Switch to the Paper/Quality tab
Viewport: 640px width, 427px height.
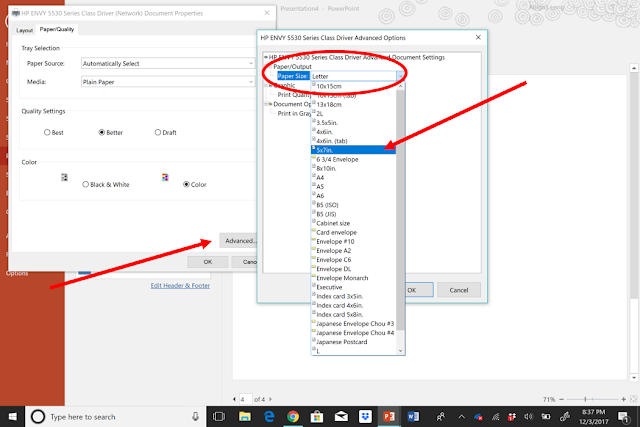point(57,29)
